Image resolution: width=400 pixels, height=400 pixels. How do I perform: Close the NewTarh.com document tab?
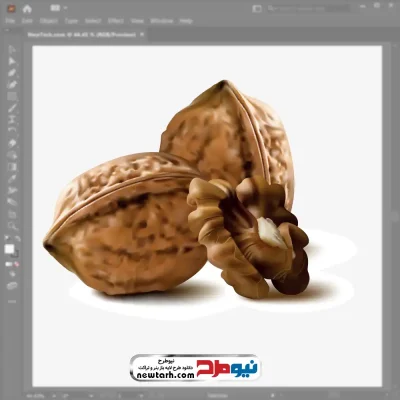(x=142, y=34)
